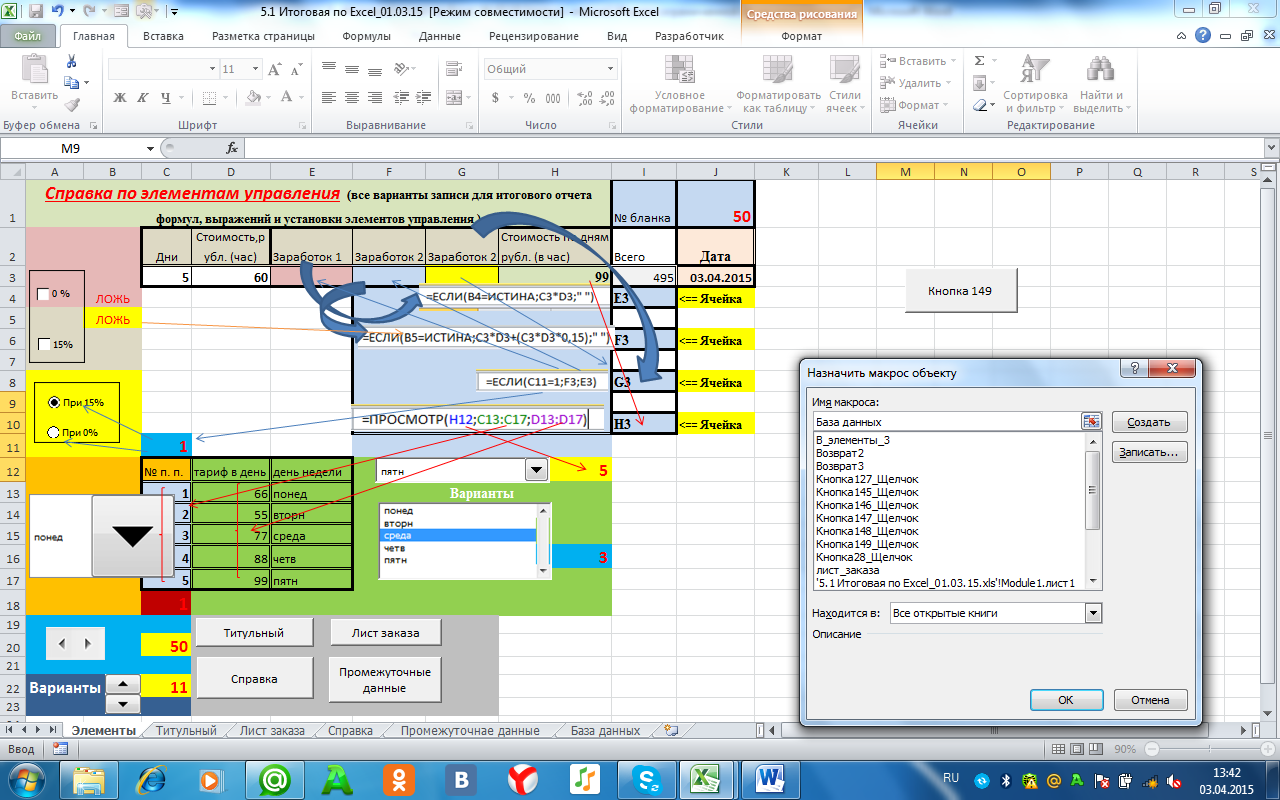The image size is (1280, 800).
Task: Switch to the Формулы ribbon tab
Action: [x=366, y=36]
